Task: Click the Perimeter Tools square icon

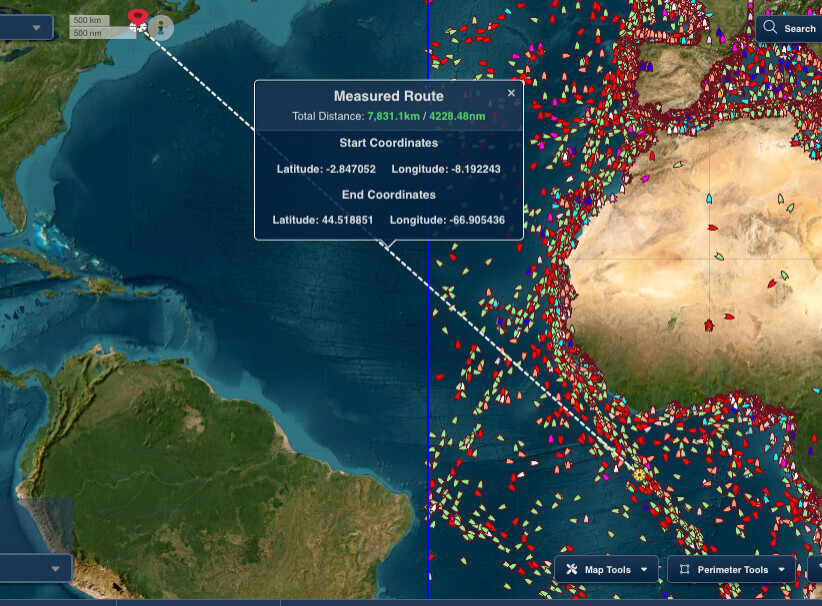Action: (684, 570)
